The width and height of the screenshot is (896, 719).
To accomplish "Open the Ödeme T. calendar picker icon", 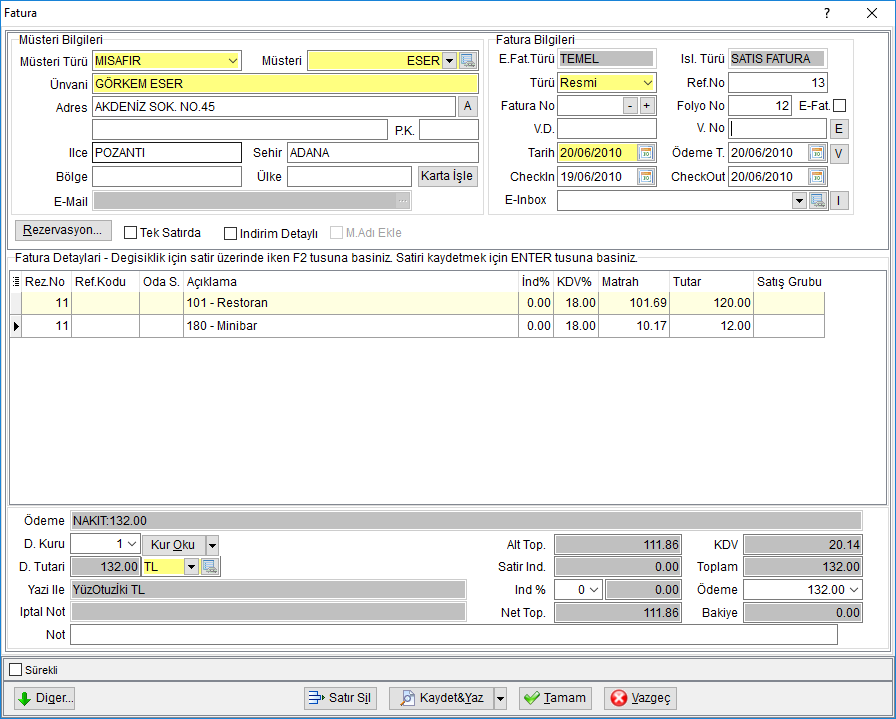I will tap(817, 153).
